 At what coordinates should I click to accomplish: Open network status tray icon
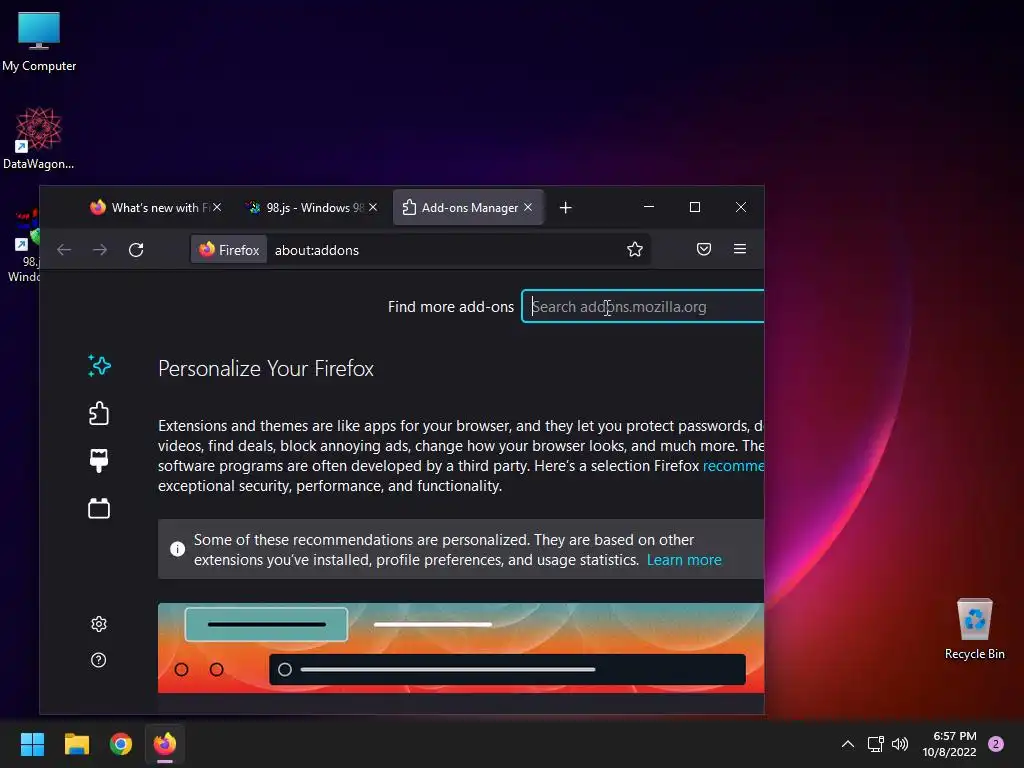tap(875, 744)
